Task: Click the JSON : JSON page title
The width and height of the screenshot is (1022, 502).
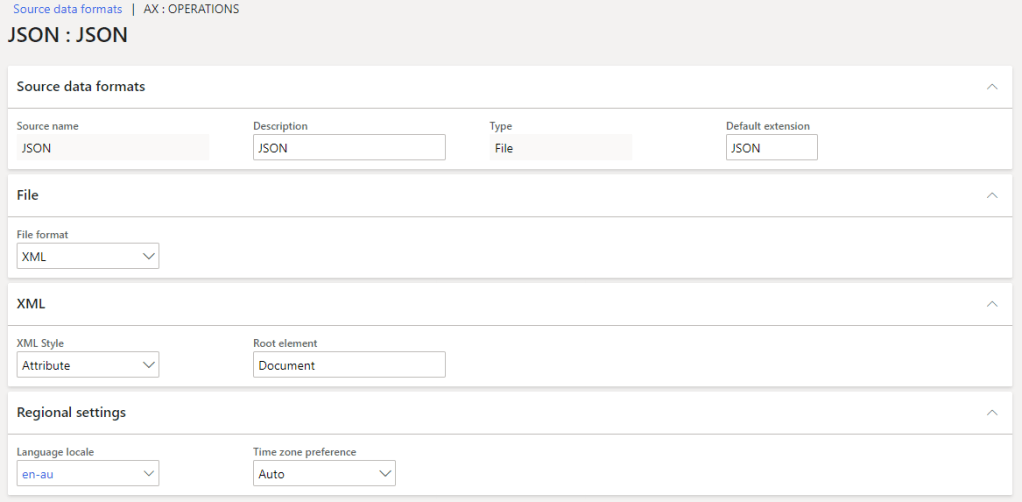Action: tap(67, 35)
